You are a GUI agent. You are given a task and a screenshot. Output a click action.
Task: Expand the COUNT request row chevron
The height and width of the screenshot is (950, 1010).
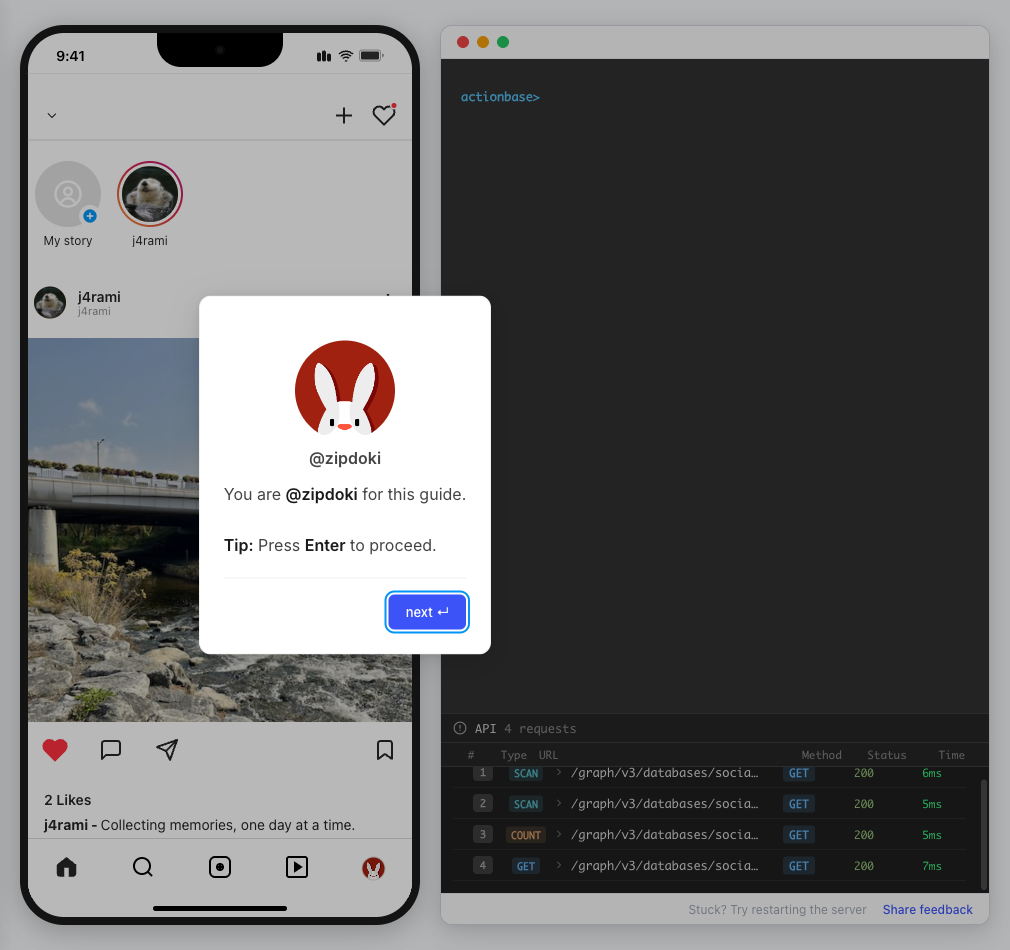pyautogui.click(x=559, y=835)
